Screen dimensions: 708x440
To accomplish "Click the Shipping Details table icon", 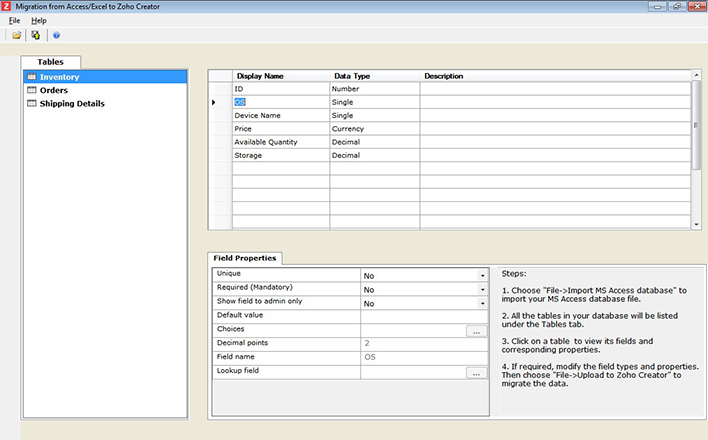I will click(31, 103).
